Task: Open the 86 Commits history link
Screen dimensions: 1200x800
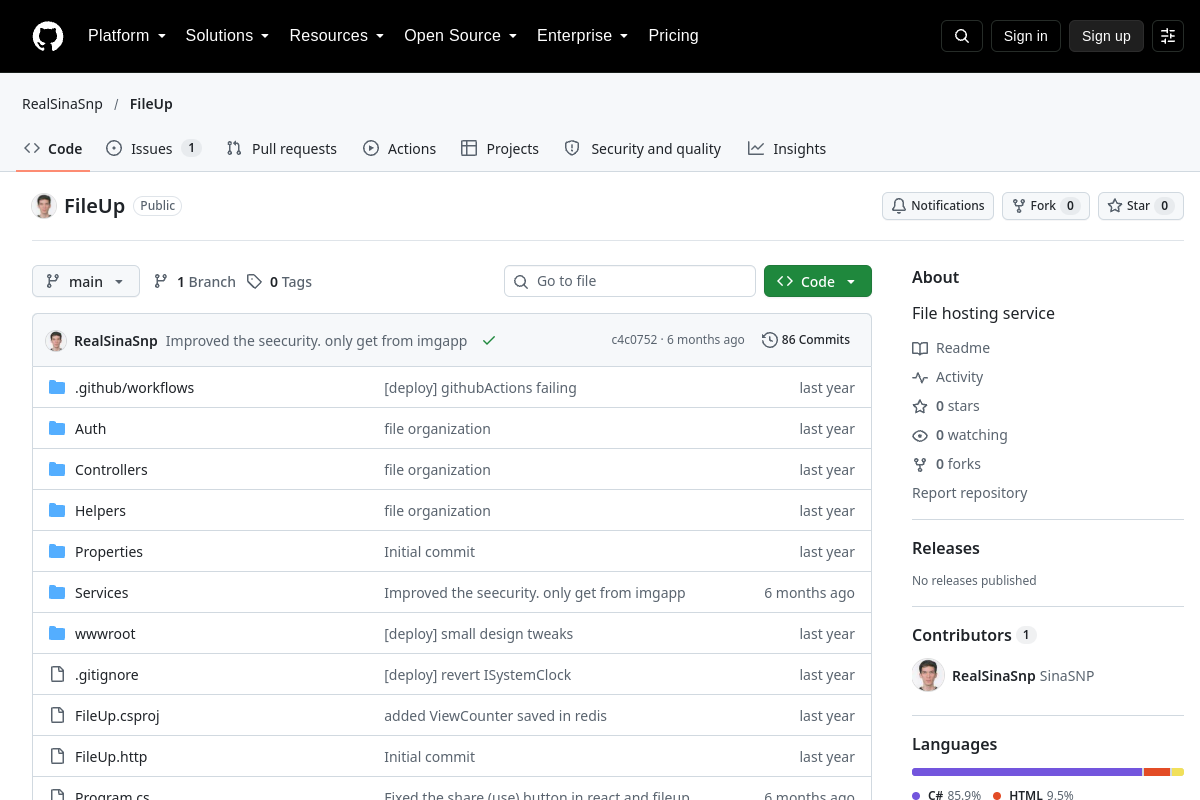Action: pos(806,340)
